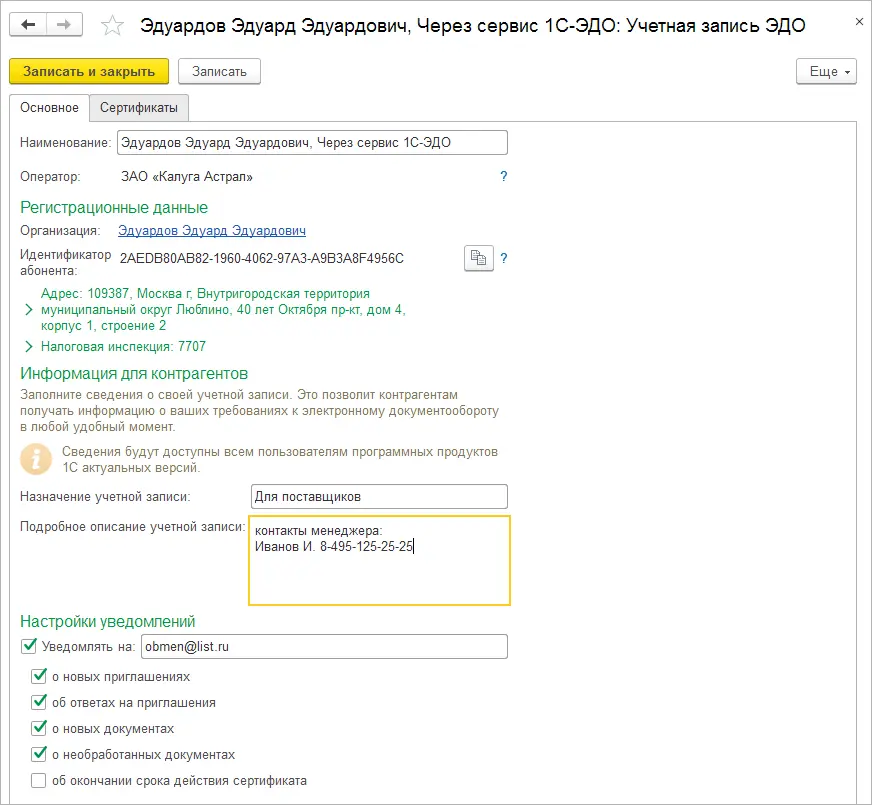Focus the Наименование input field

point(312,142)
